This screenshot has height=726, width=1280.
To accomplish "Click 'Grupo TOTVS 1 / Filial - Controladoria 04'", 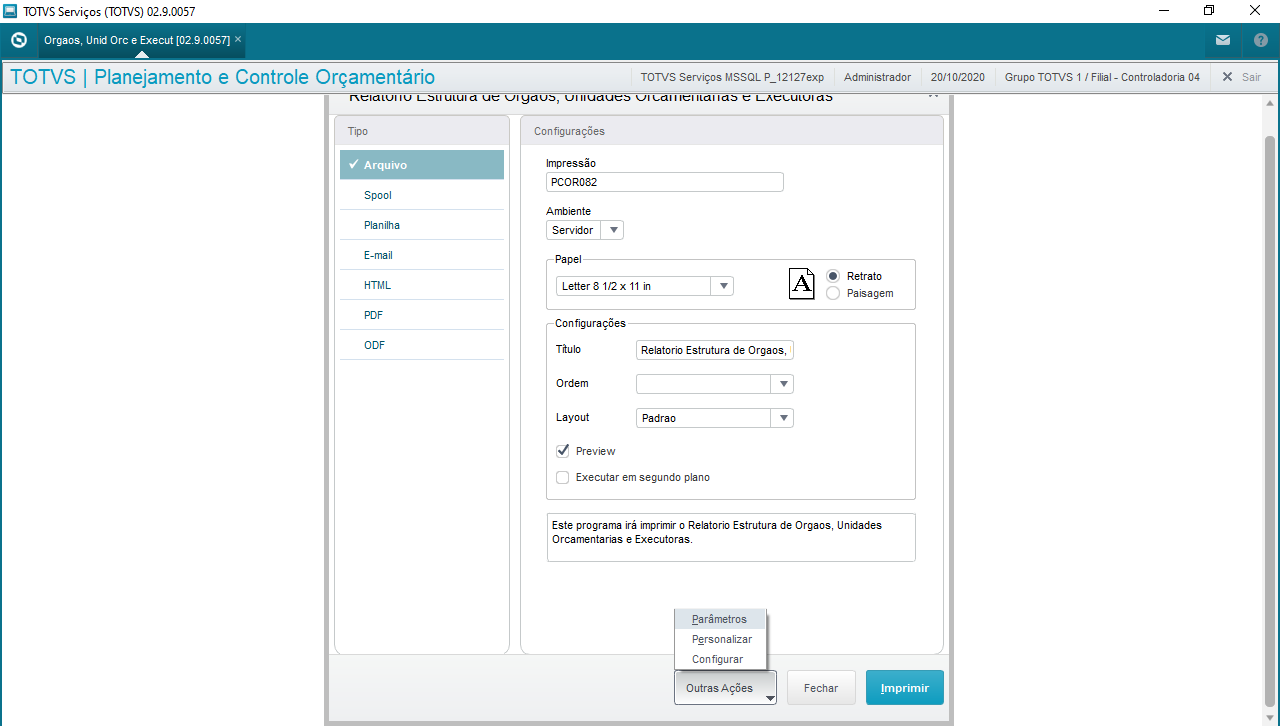I will (1102, 77).
